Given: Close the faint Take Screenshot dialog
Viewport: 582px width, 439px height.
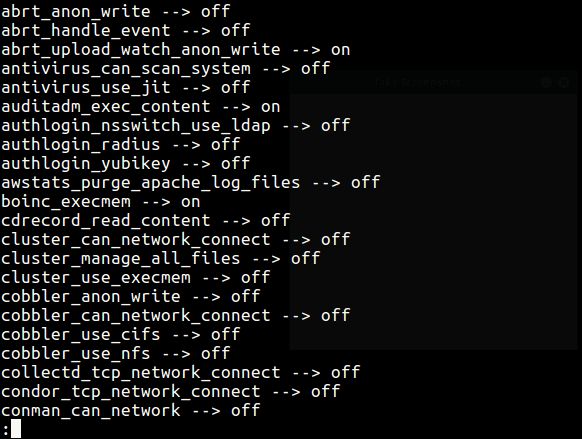Looking at the screenshot, I should pyautogui.click(x=563, y=82).
